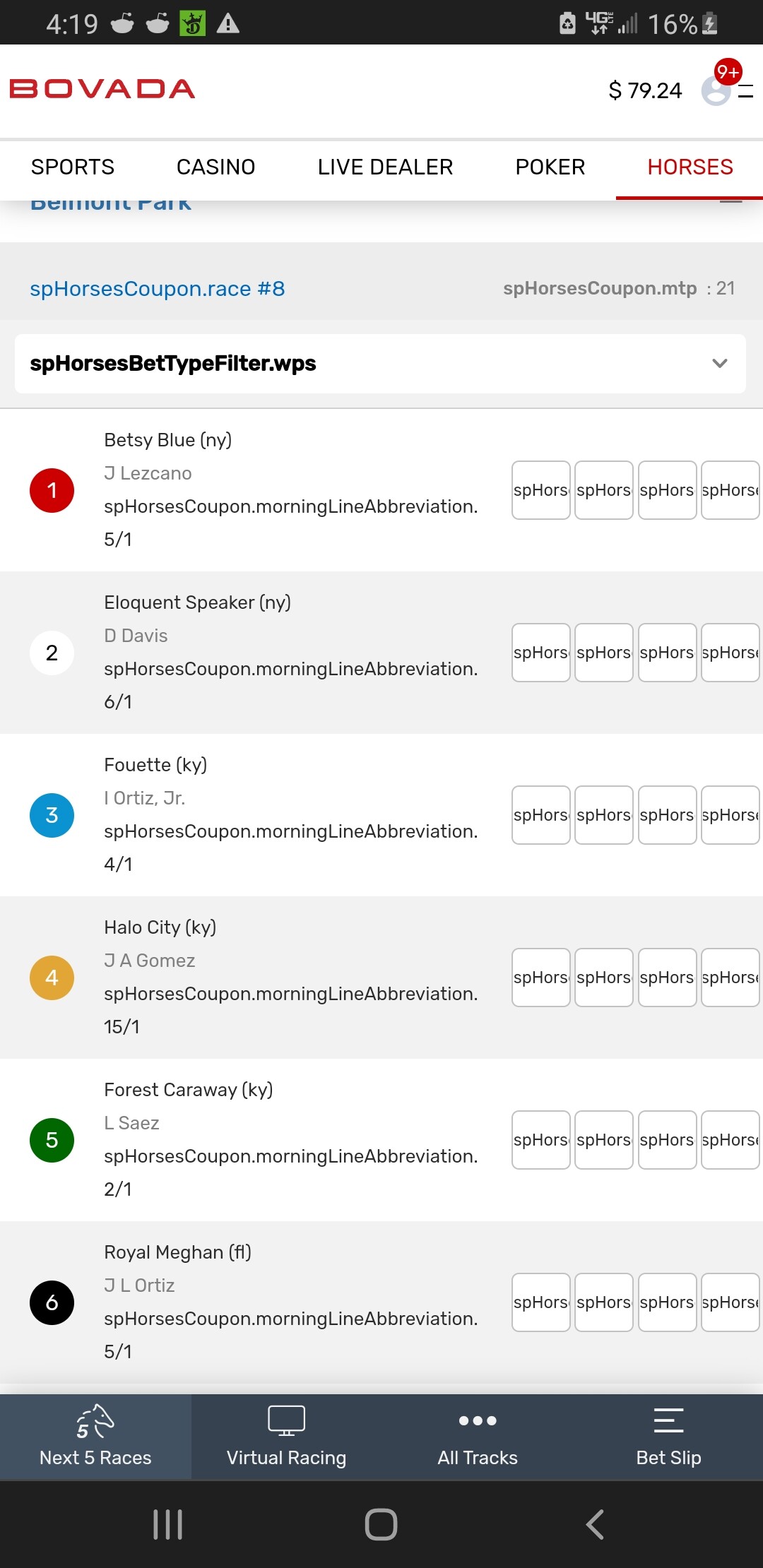
Task: Collapse the Belmont Park section
Action: tap(731, 203)
